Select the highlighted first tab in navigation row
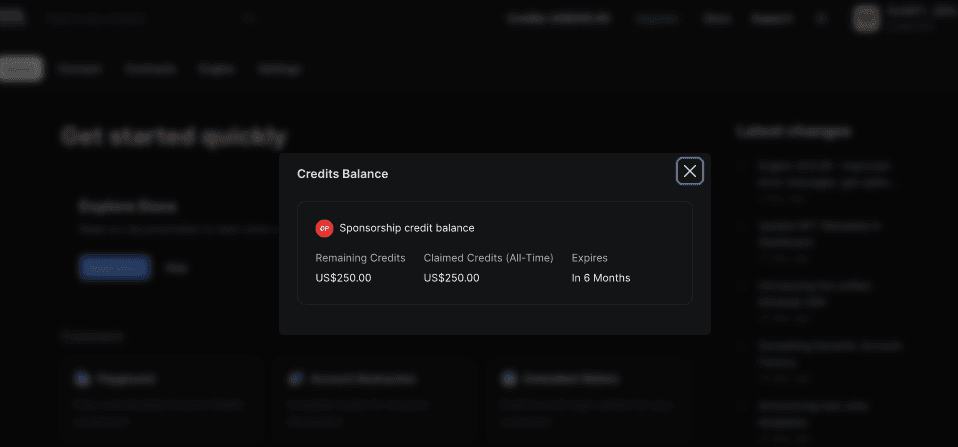 coord(21,69)
